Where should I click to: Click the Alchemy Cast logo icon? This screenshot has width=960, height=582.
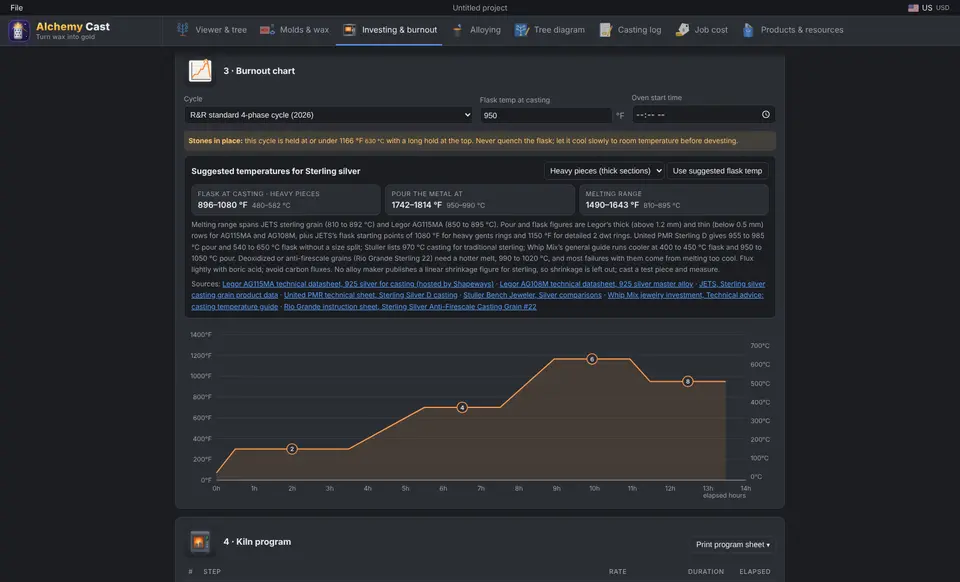pos(18,31)
